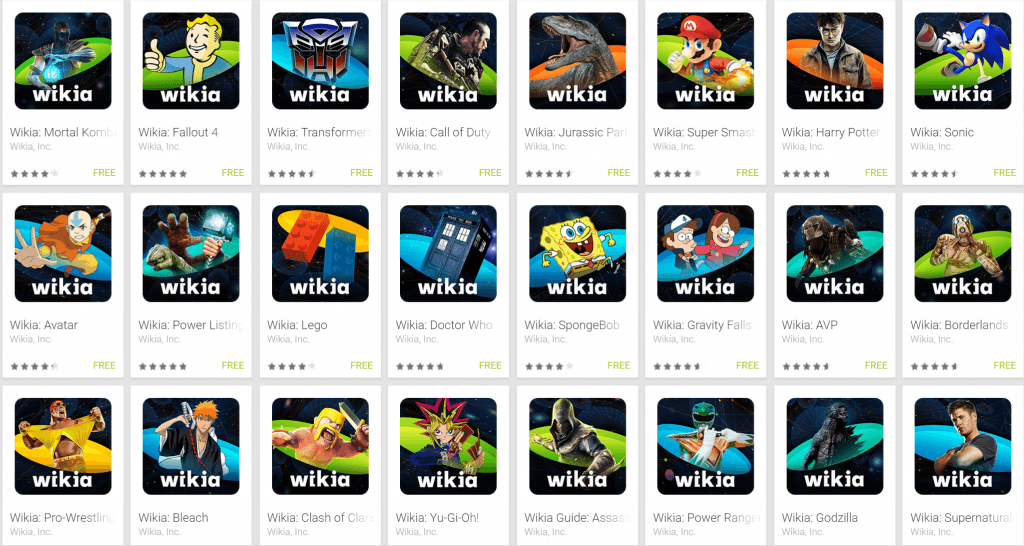Open the Wikia Mortal Kombat app icon

pyautogui.click(x=63, y=61)
